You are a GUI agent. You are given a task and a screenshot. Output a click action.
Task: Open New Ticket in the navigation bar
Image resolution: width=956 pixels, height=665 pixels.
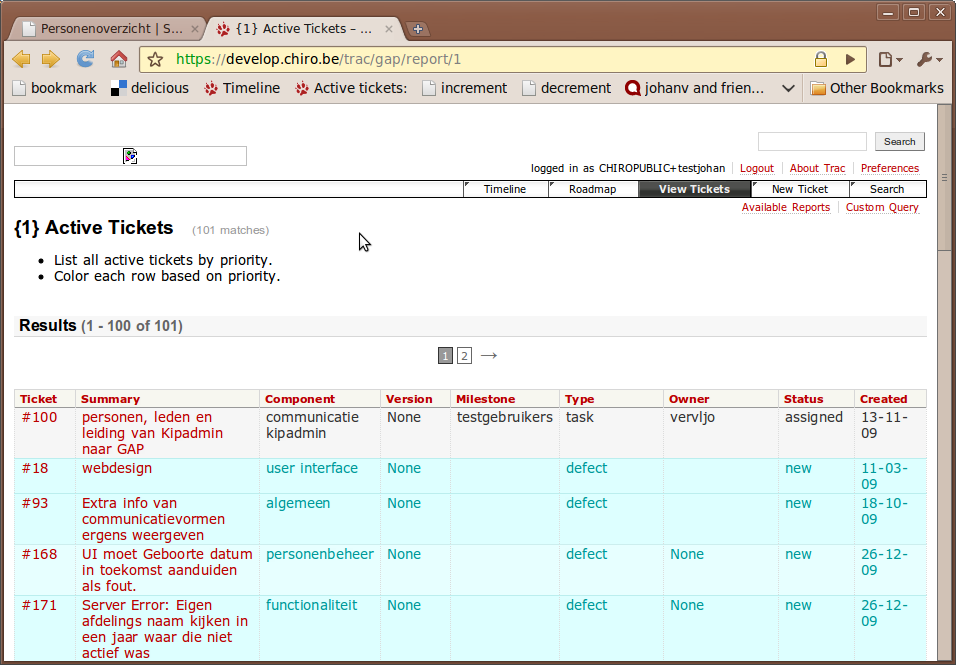pos(800,189)
